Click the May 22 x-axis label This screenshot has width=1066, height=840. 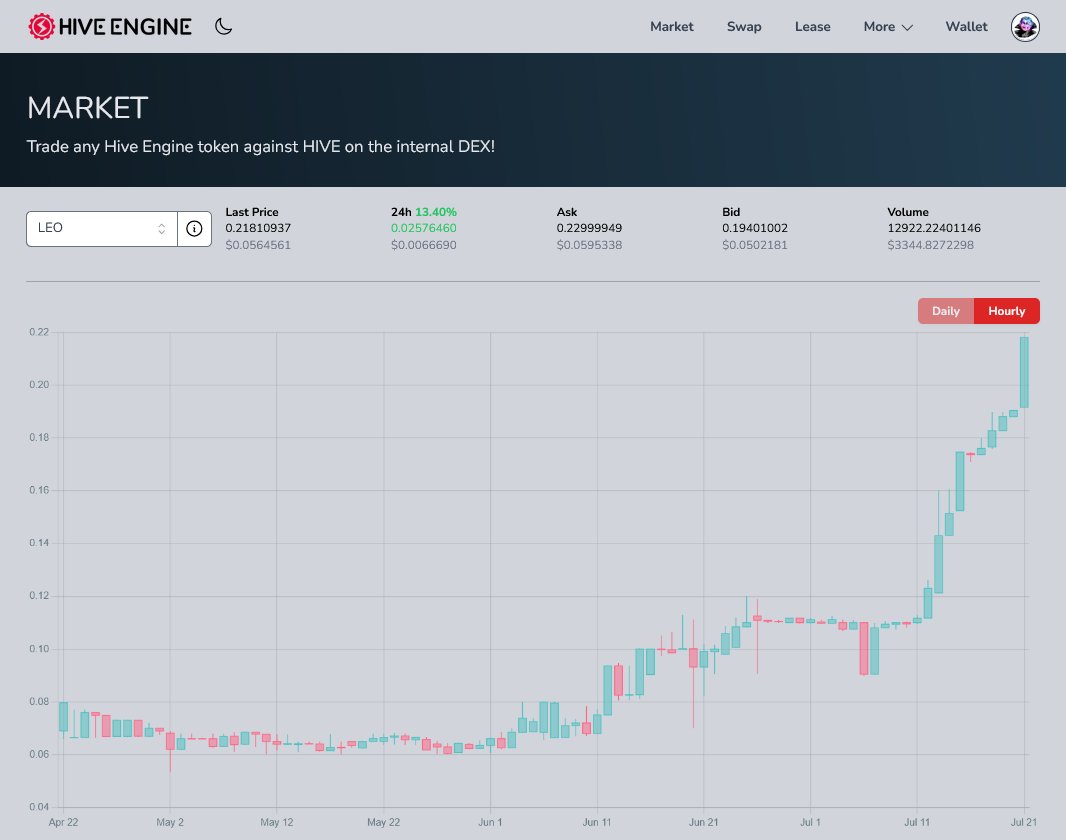[383, 822]
